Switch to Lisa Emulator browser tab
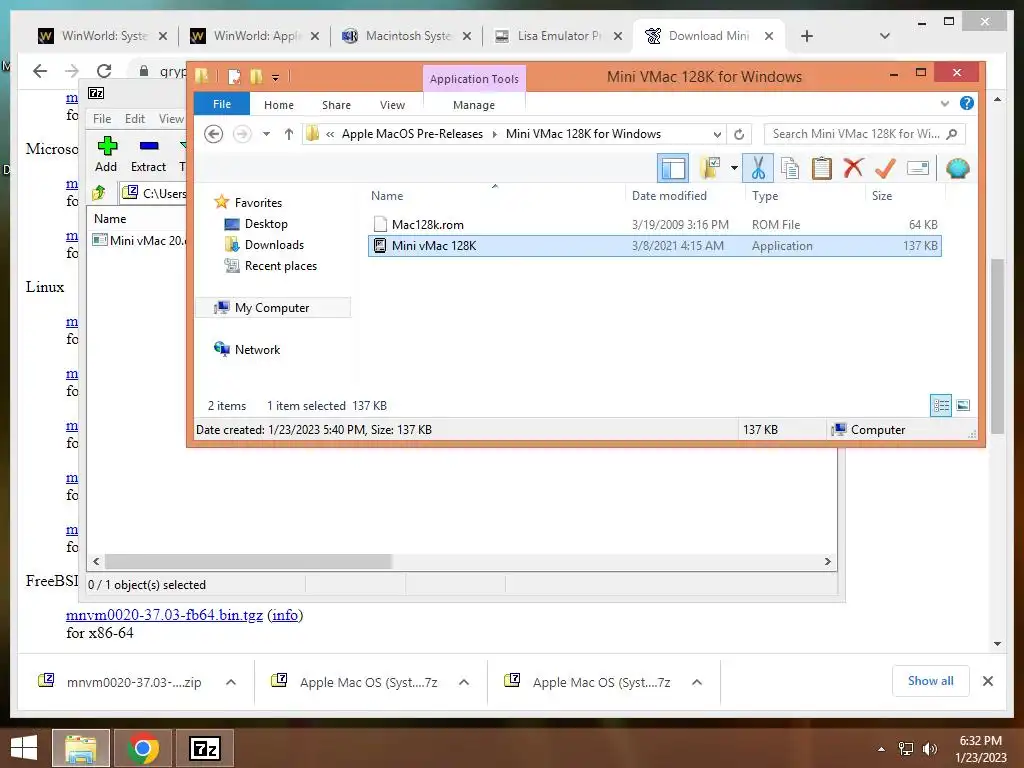This screenshot has height=768, width=1024. pos(558,36)
